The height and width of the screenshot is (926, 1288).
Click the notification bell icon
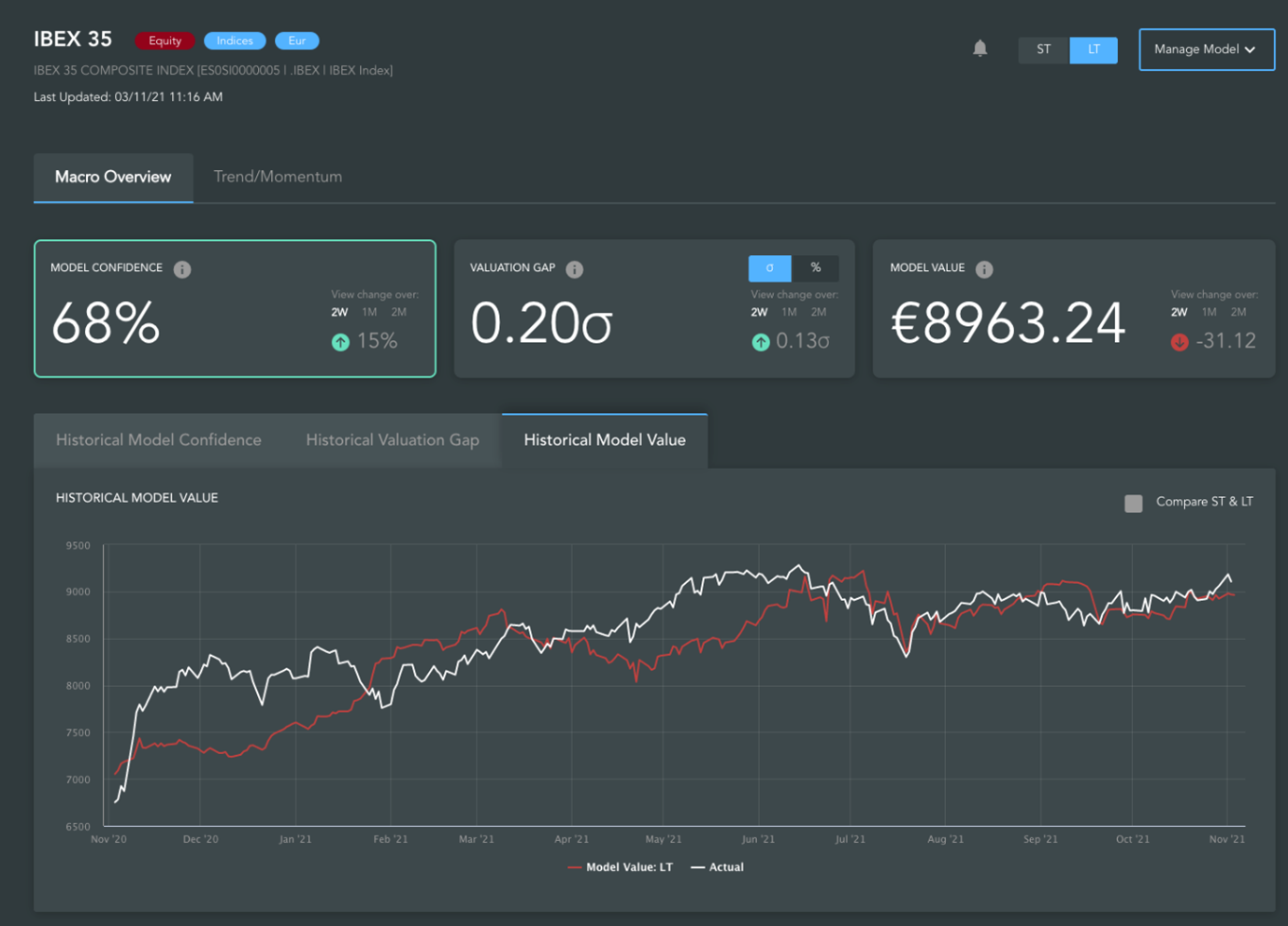click(x=980, y=49)
